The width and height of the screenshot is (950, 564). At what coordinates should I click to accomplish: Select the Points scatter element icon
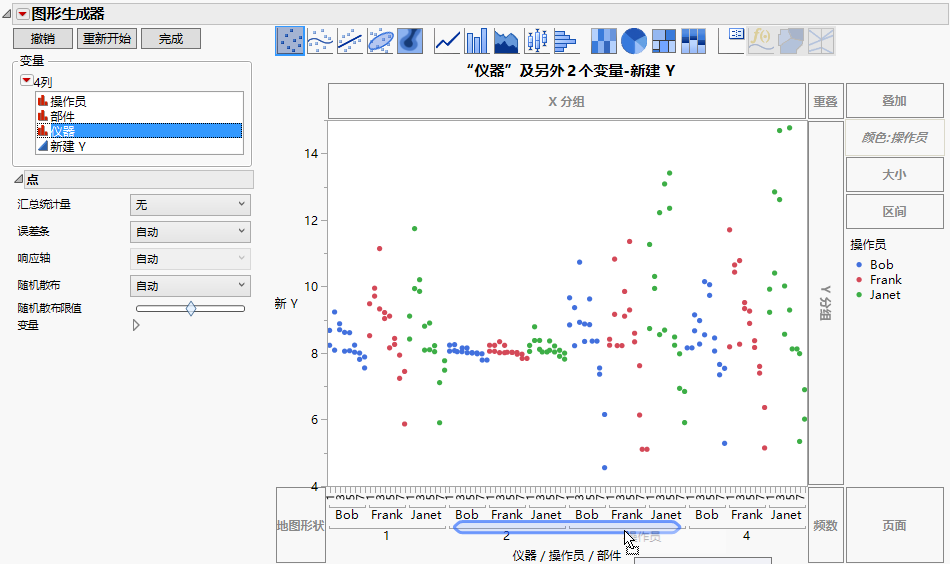coord(290,40)
